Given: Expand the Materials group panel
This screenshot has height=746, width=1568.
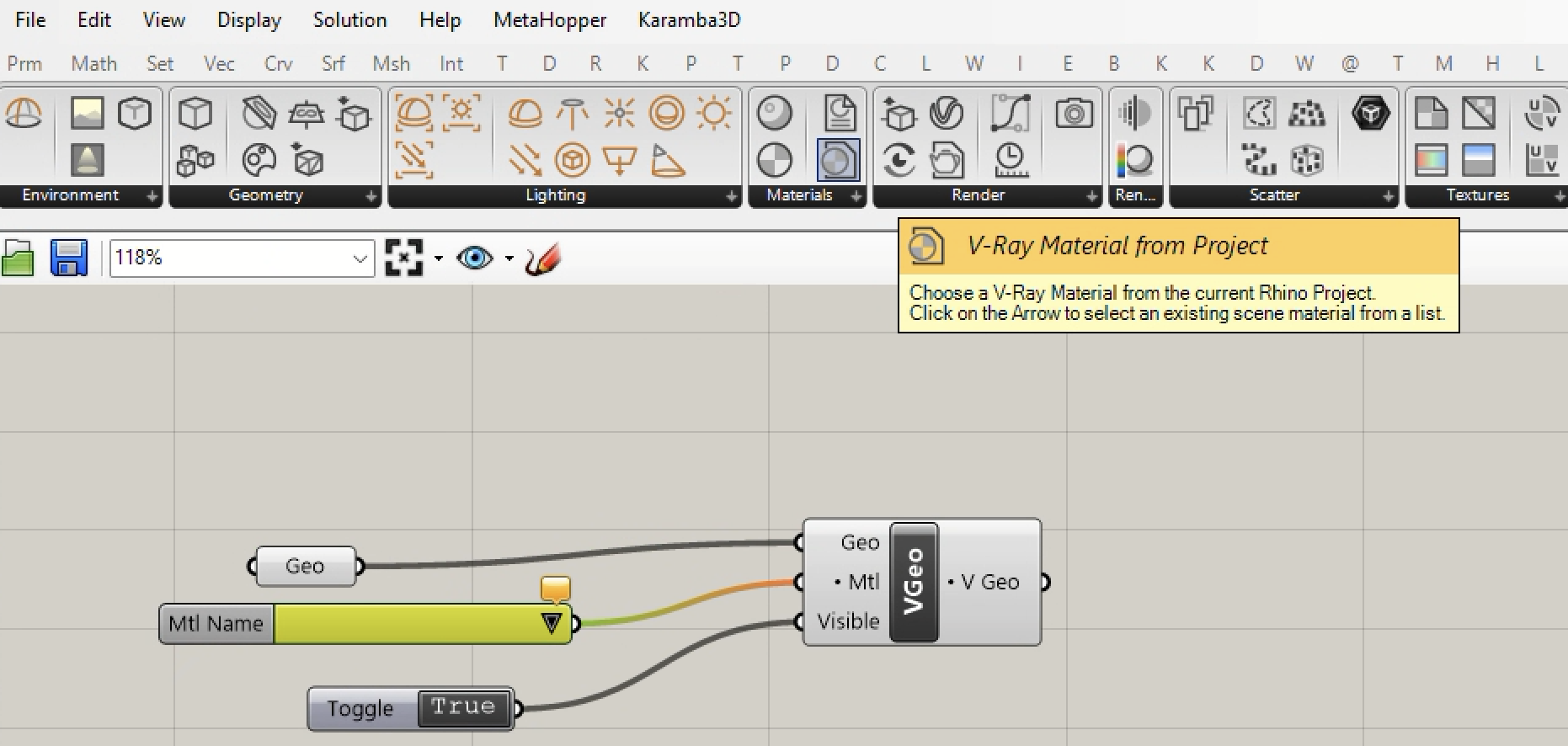Looking at the screenshot, I should (856, 195).
